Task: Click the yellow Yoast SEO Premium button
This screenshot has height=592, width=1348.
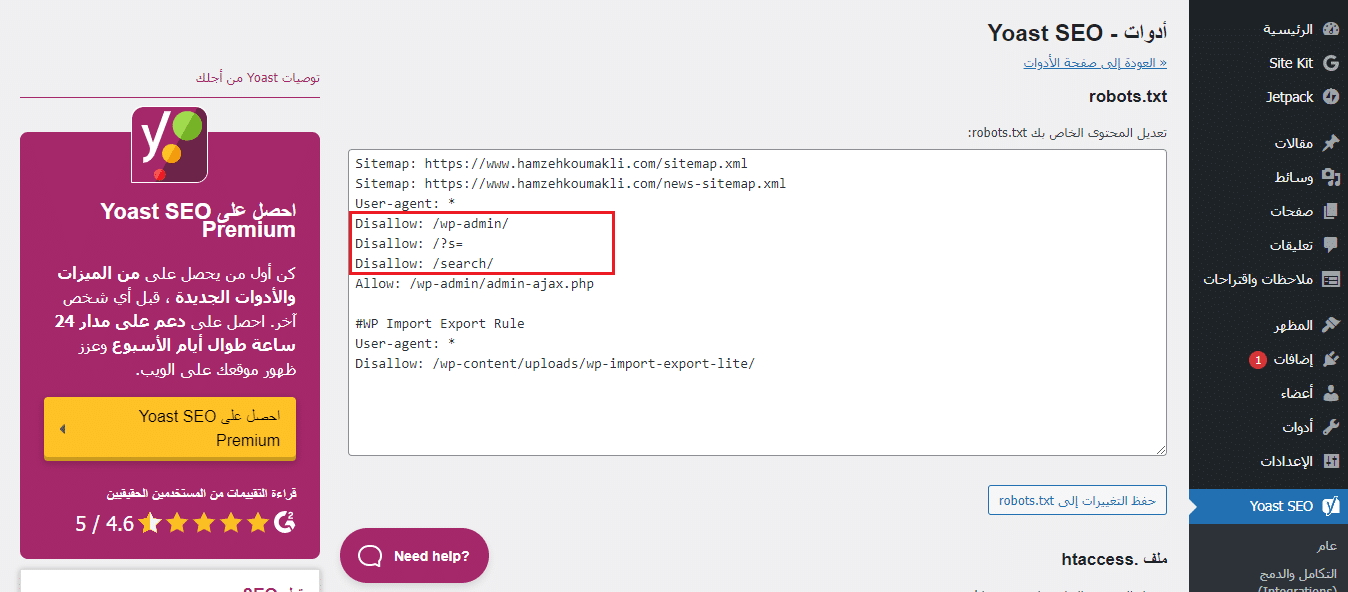Action: click(x=170, y=428)
